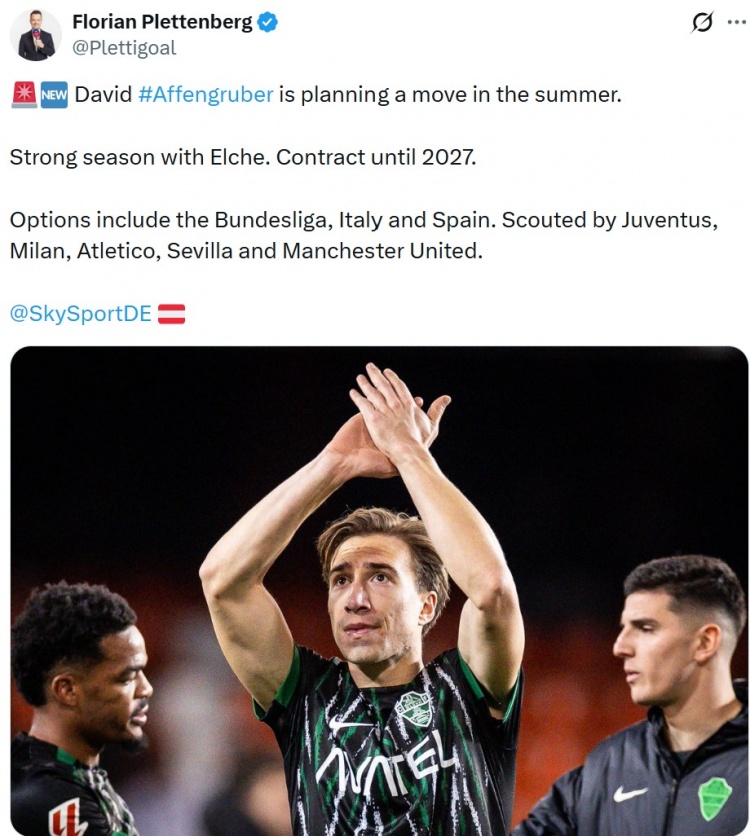The width and height of the screenshot is (750, 836).
Task: Click the red siren emoji
Action: tap(24, 95)
